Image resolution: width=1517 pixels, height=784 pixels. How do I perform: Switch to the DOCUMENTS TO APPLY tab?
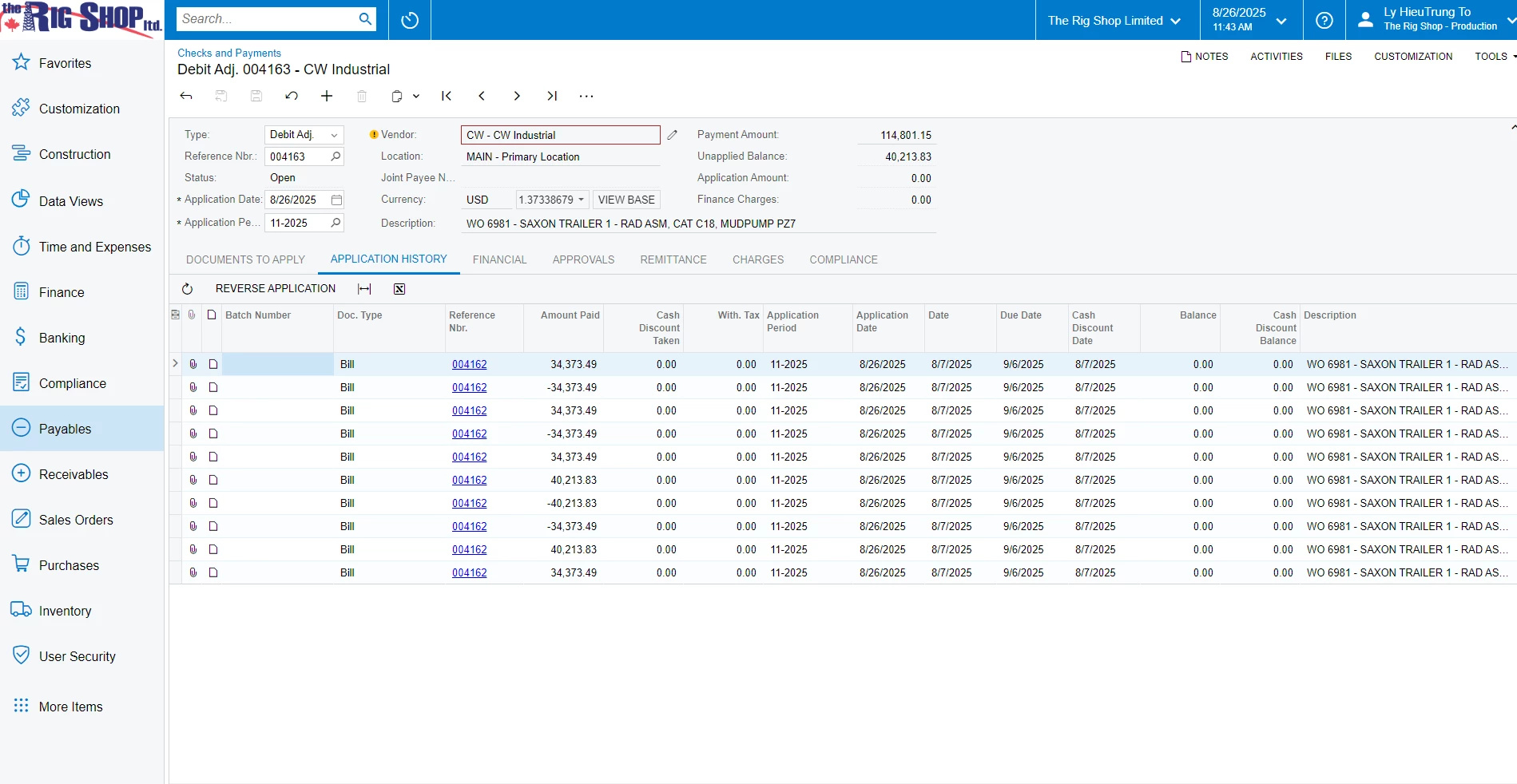245,259
